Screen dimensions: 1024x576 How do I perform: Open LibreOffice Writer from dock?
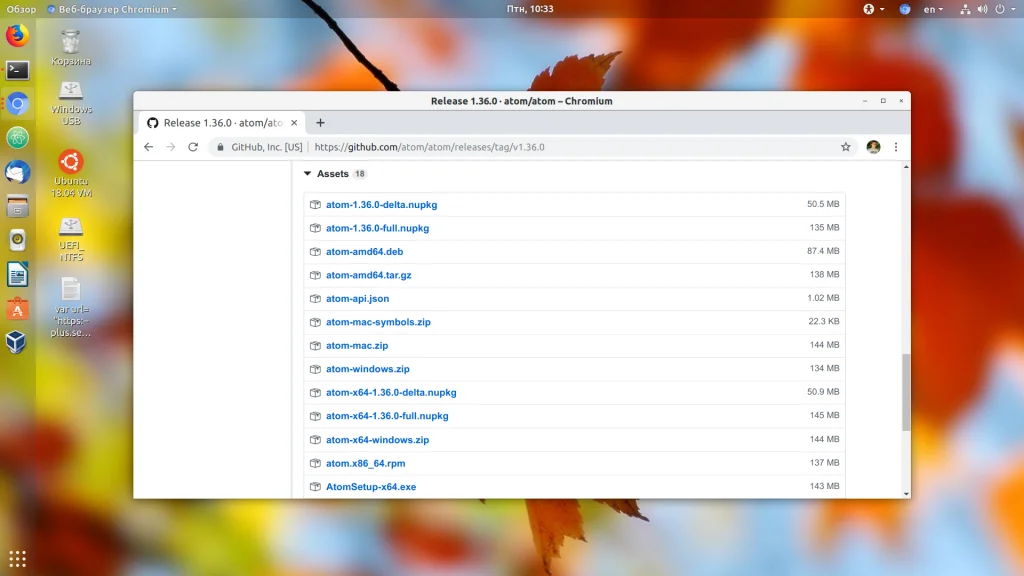point(18,274)
